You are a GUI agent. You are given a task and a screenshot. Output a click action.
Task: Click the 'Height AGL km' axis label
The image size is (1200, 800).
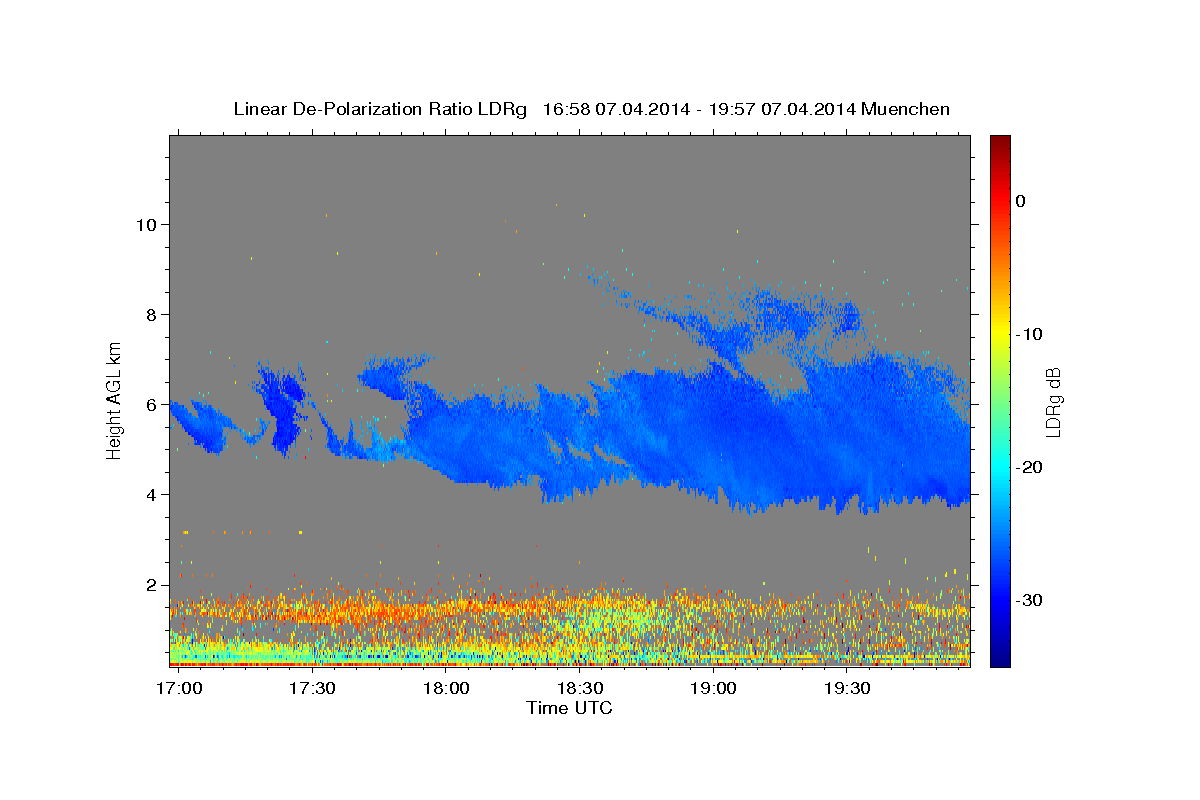point(114,399)
